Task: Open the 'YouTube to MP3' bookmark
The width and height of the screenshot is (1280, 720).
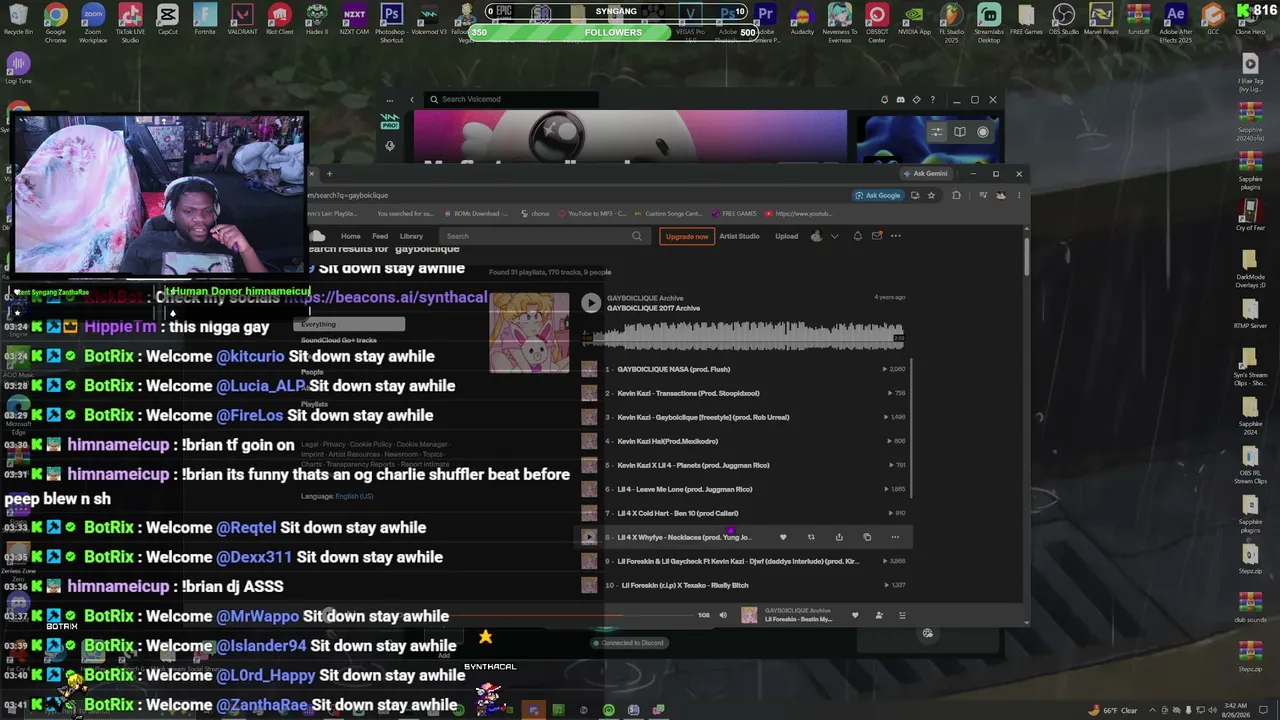Action: [x=592, y=213]
